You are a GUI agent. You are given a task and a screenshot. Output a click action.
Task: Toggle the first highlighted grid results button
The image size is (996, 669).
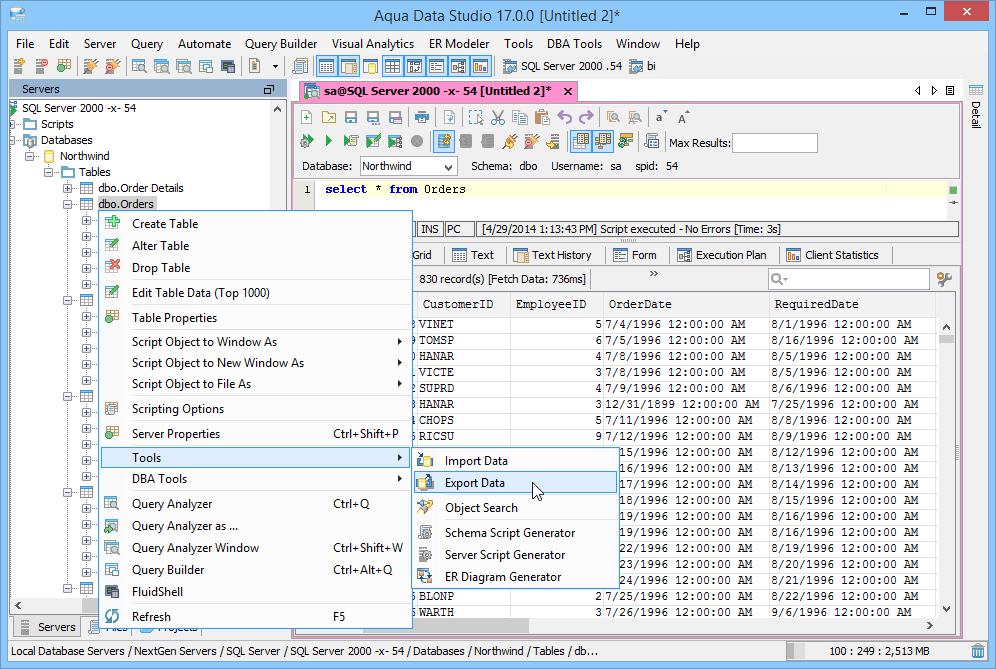click(x=580, y=141)
